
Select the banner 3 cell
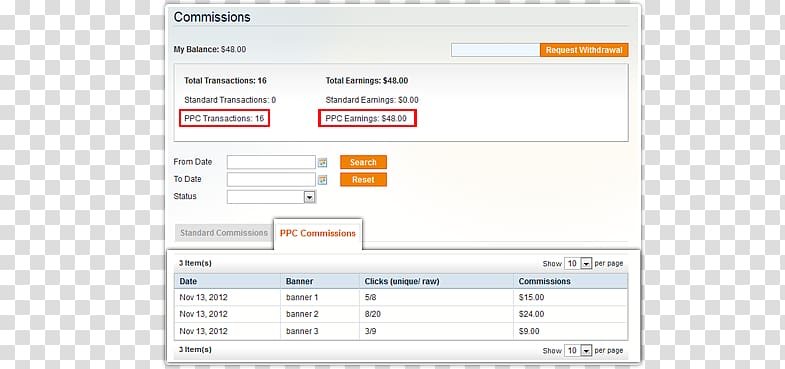pos(320,331)
